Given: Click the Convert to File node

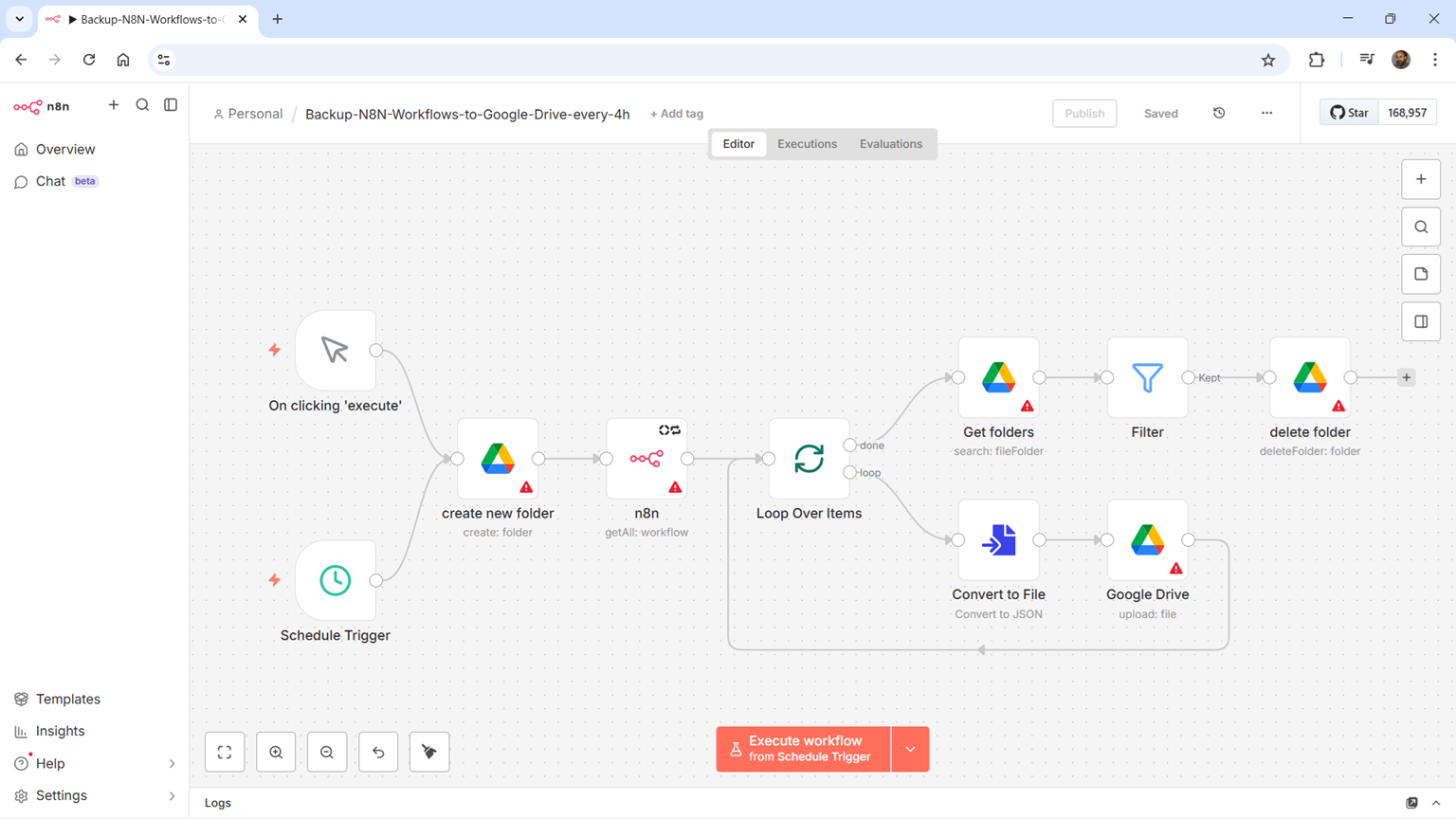Looking at the screenshot, I should point(998,540).
